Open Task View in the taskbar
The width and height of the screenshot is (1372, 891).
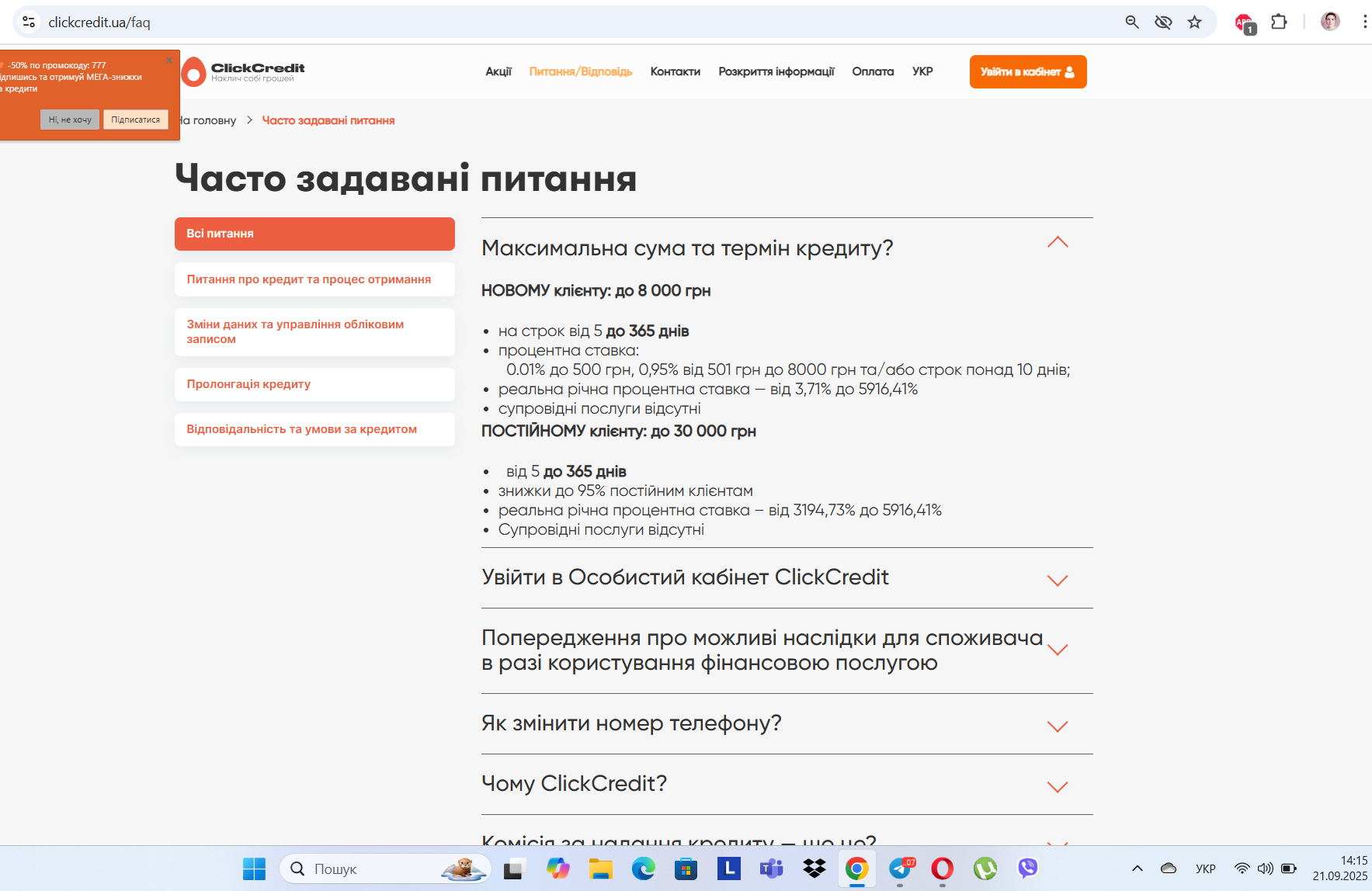(514, 868)
